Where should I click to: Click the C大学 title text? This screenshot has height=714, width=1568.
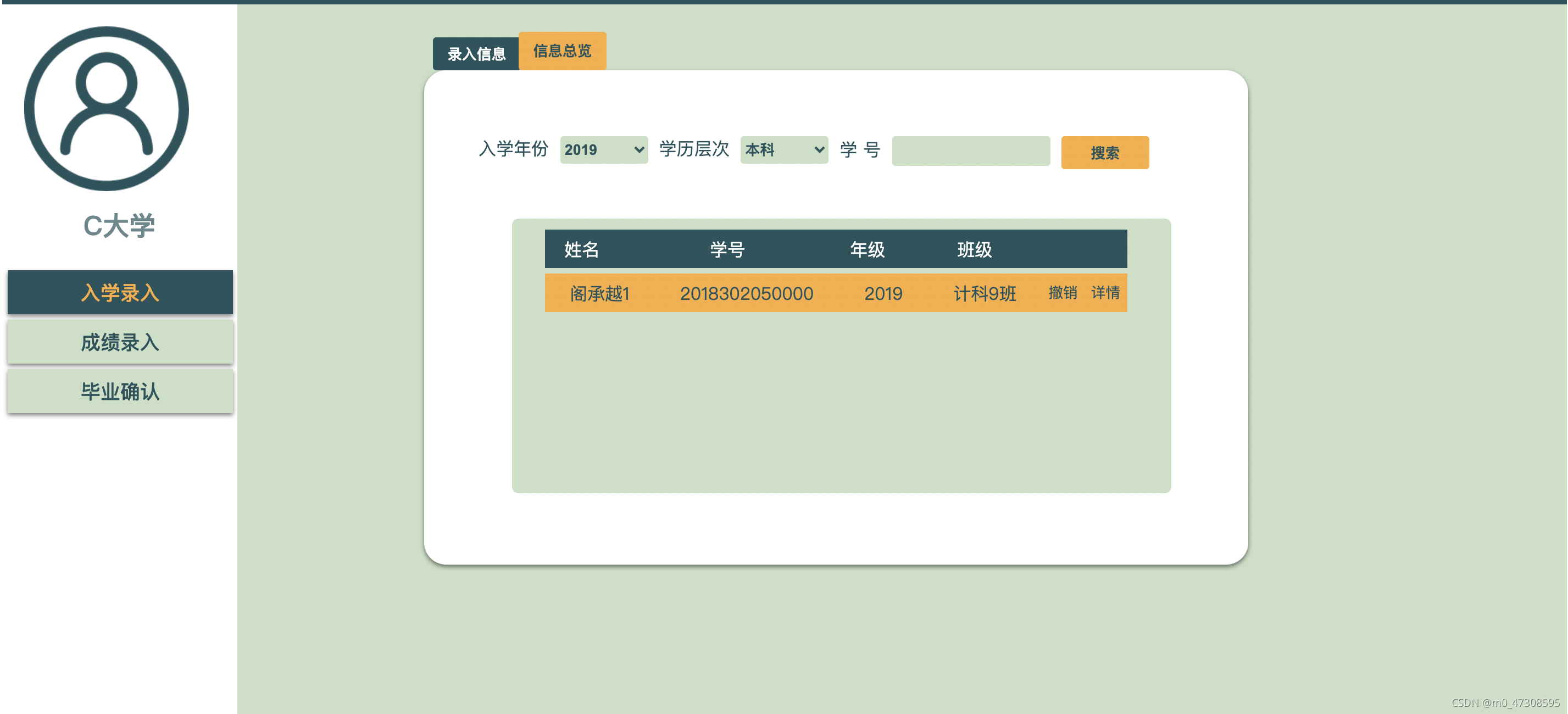119,226
